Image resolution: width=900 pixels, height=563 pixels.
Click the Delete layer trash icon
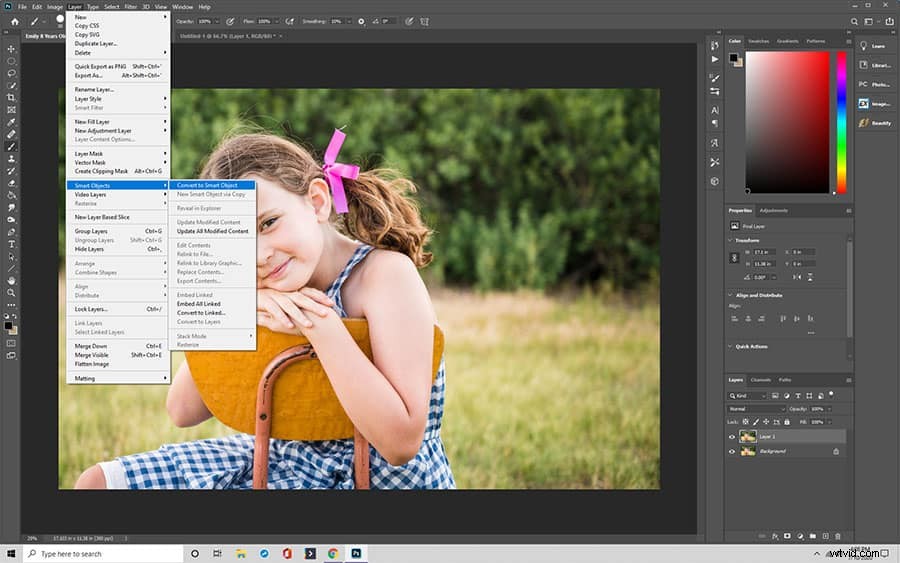click(x=838, y=536)
